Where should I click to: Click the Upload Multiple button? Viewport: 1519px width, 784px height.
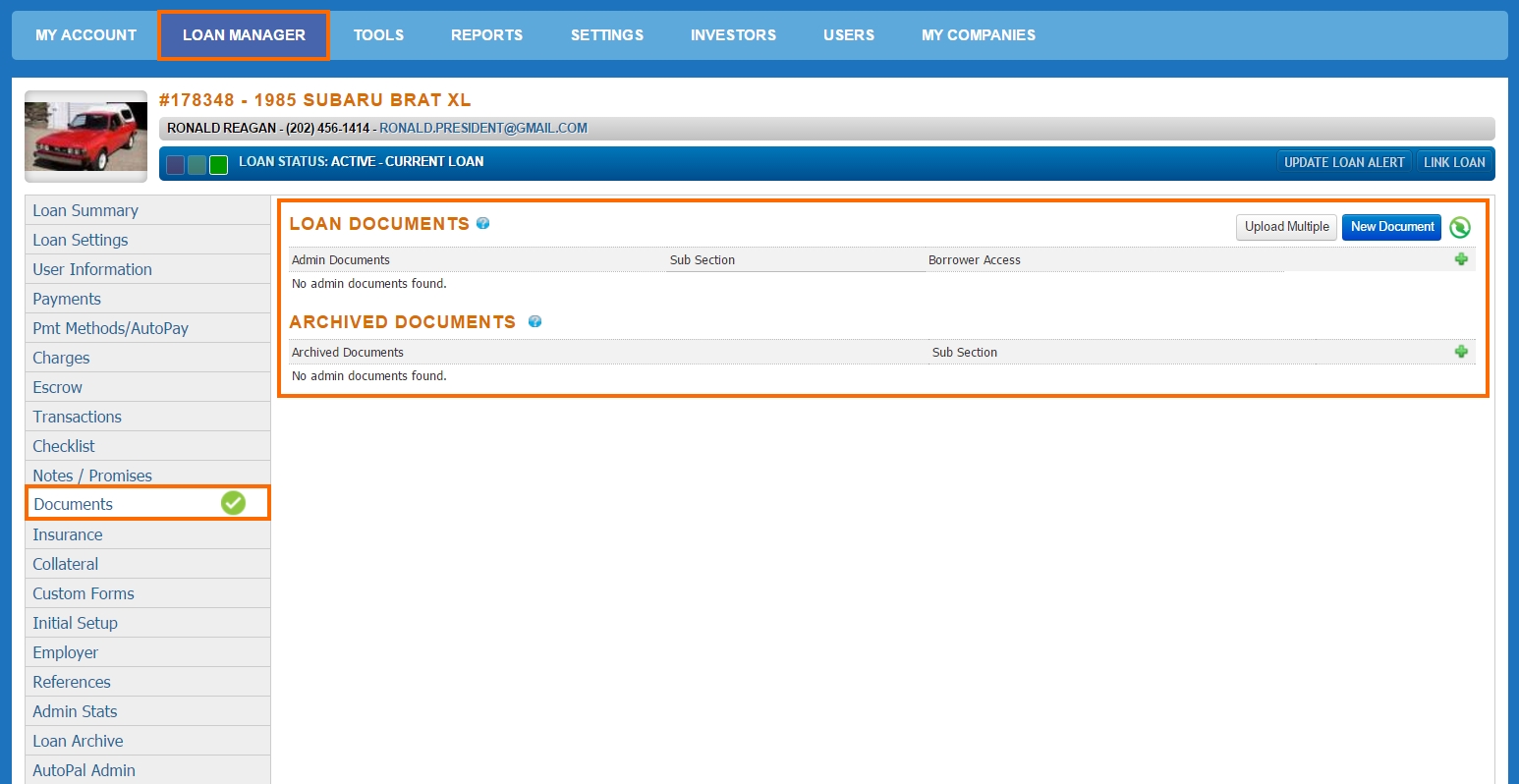click(1286, 227)
